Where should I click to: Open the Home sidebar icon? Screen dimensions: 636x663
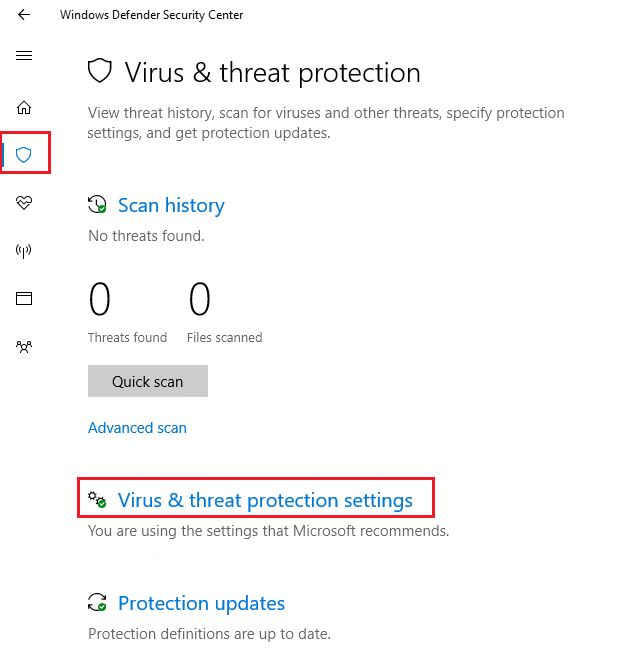[x=24, y=108]
